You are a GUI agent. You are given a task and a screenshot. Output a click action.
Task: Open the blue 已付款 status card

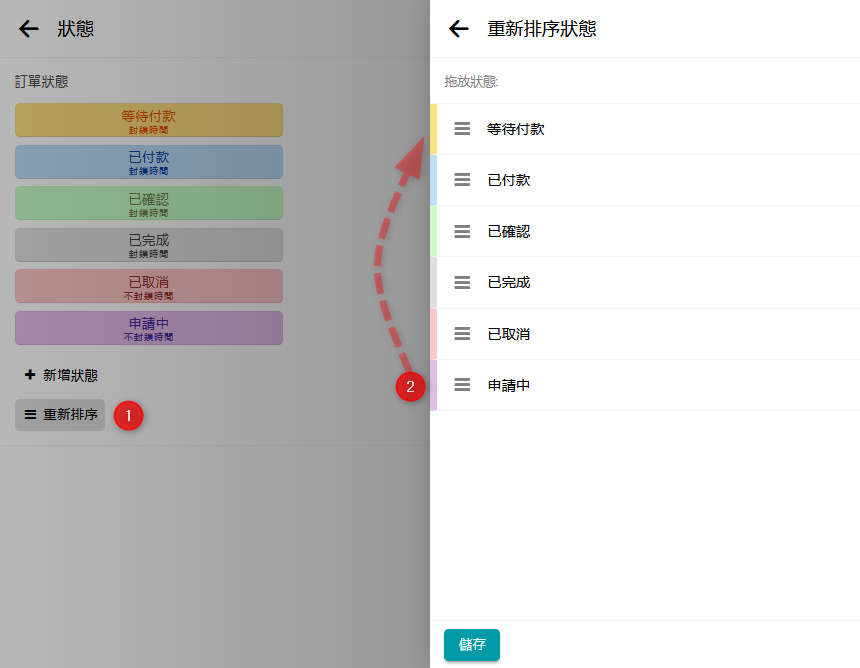tap(149, 162)
